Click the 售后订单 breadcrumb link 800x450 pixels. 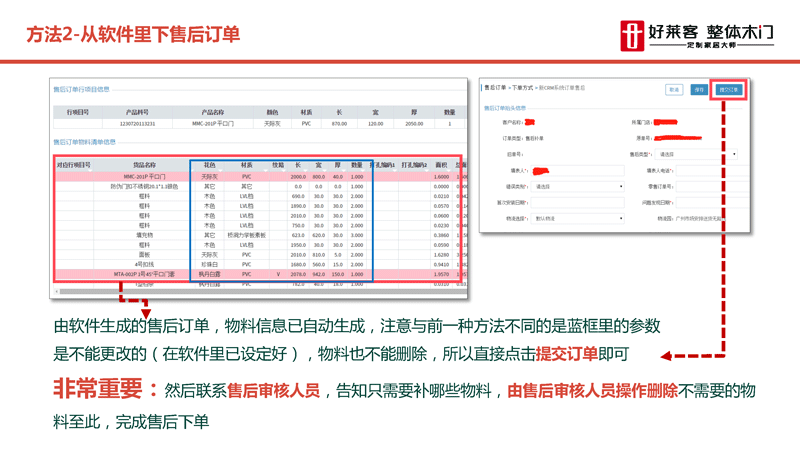click(x=495, y=88)
